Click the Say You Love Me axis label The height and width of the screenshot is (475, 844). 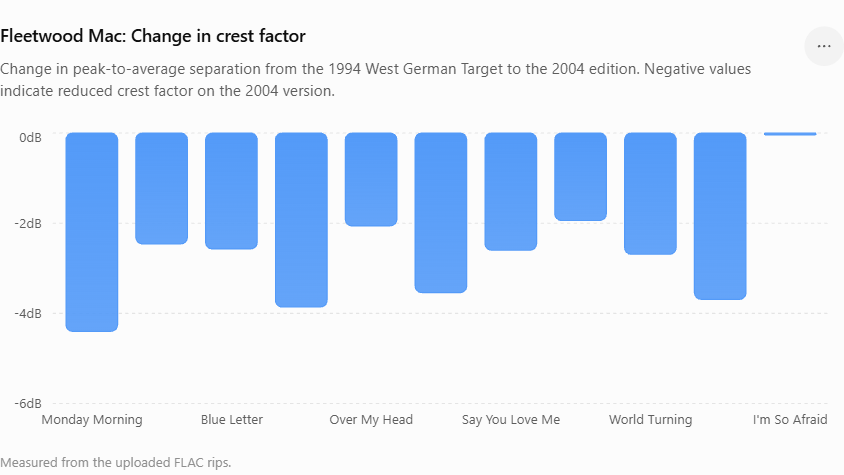(x=511, y=420)
